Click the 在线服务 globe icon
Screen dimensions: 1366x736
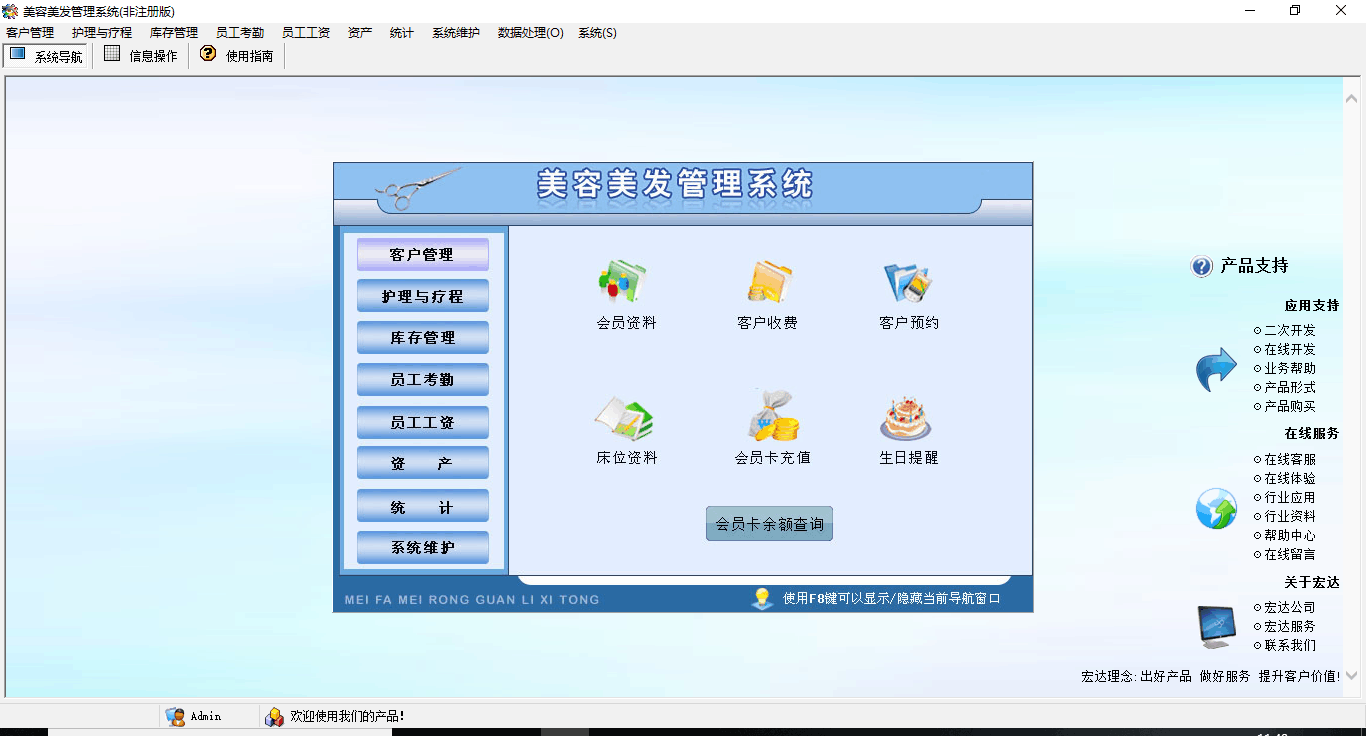(1216, 509)
